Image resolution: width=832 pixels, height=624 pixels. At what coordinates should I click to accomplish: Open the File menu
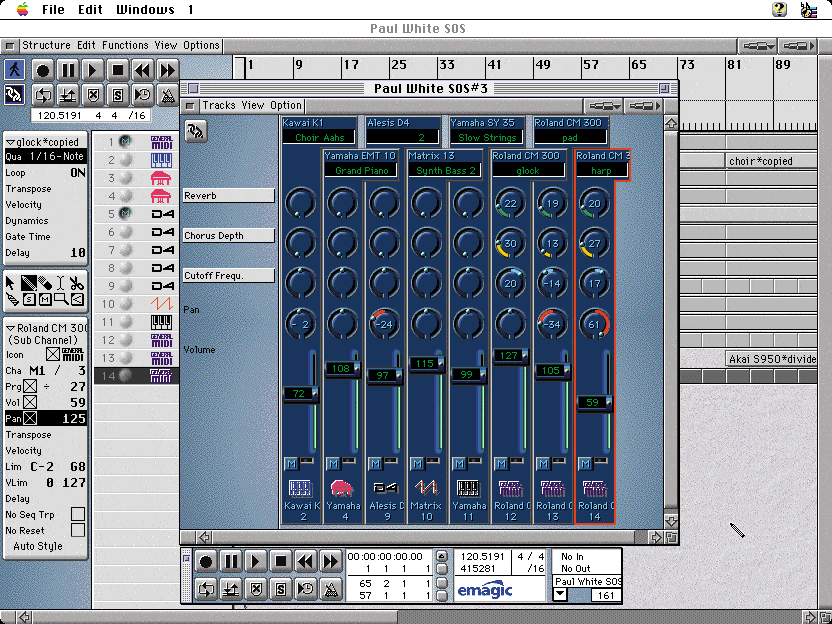coord(53,10)
